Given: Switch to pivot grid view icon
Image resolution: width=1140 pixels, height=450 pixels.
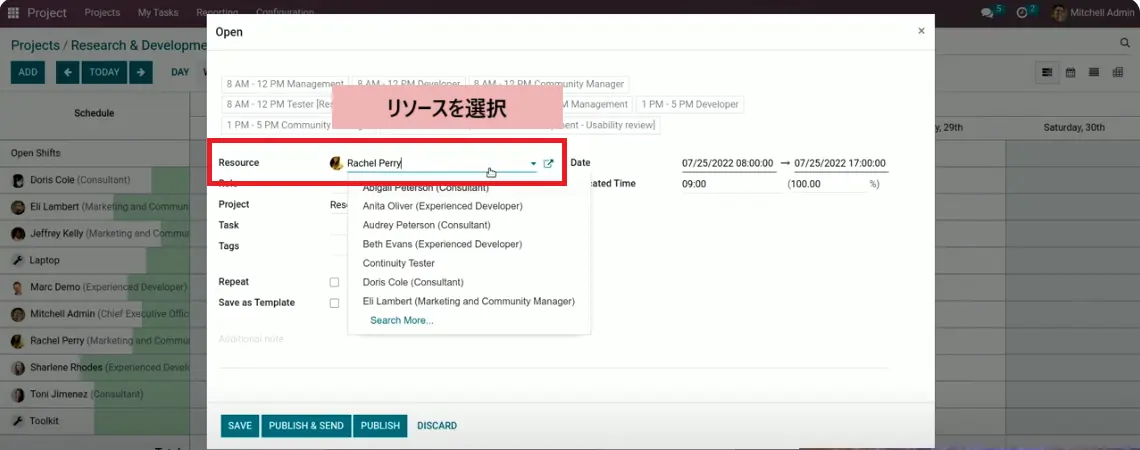Looking at the screenshot, I should click(1118, 73).
